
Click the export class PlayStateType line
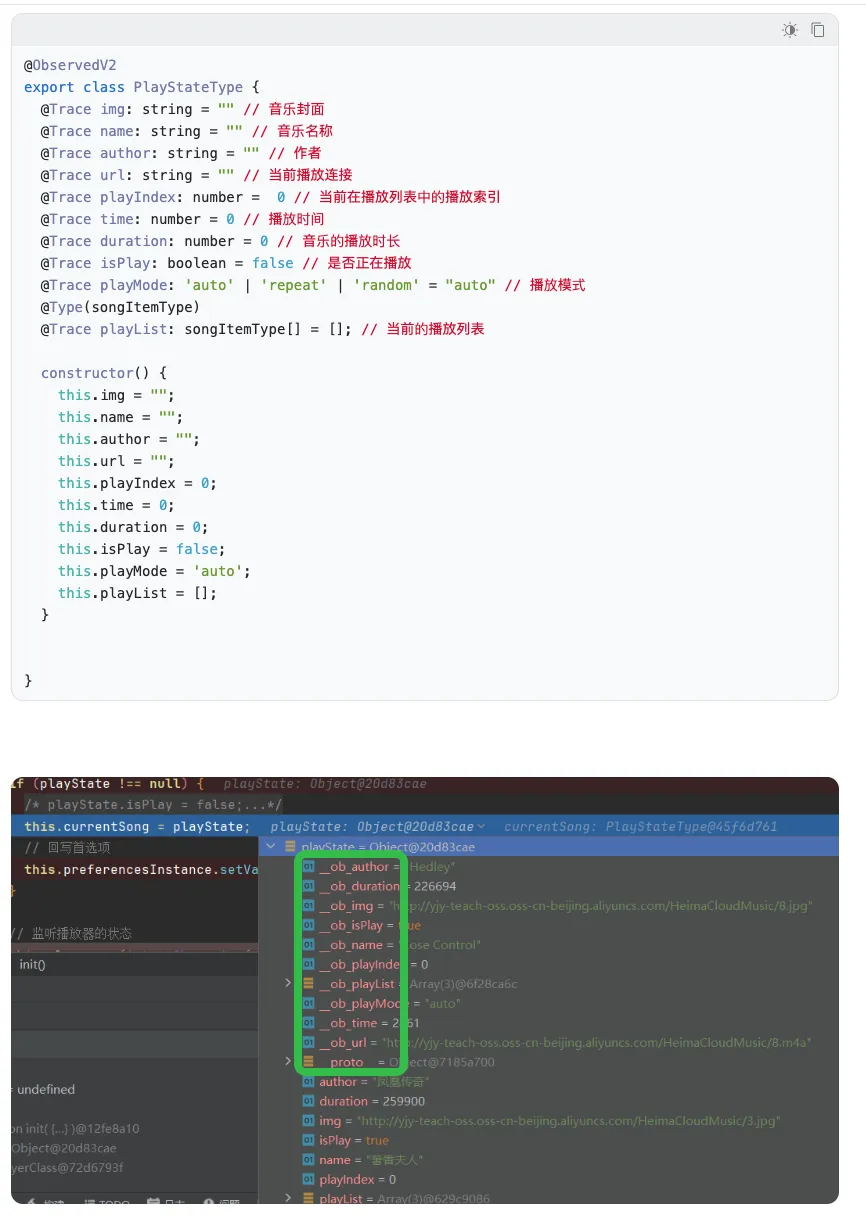(142, 87)
